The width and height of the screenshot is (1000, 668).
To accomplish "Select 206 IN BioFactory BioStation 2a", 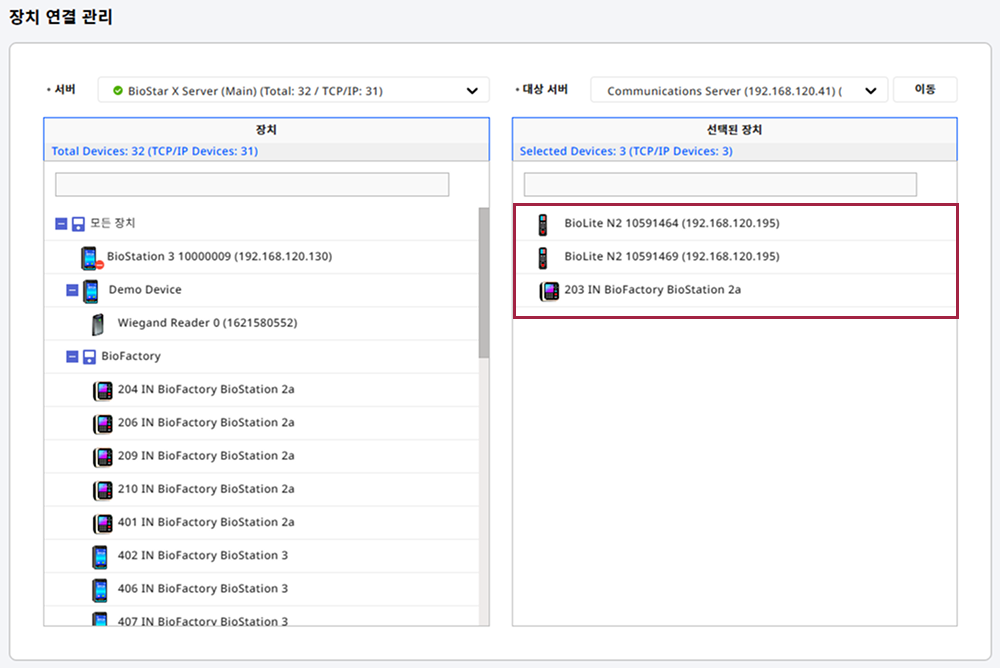I will pos(205,423).
